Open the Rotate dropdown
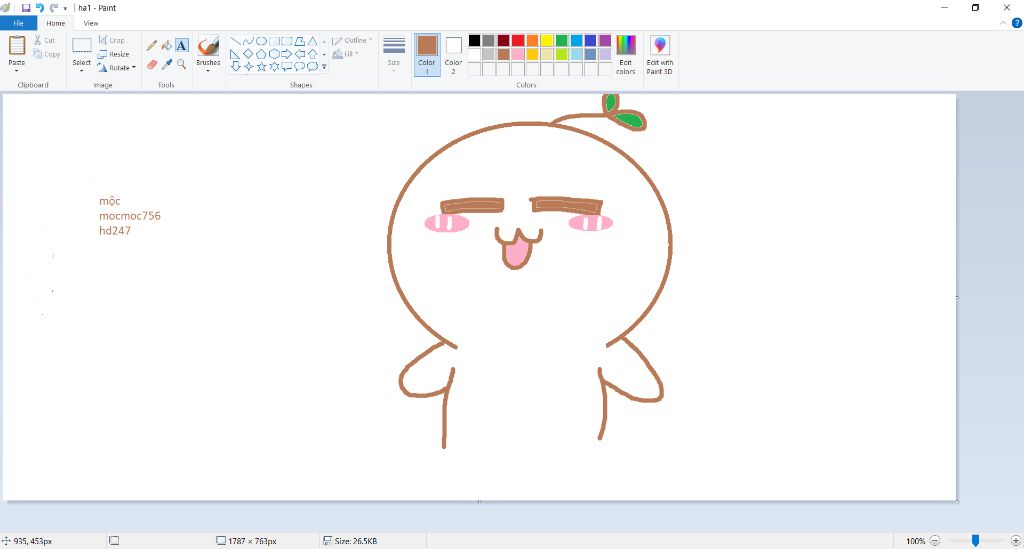The width and height of the screenshot is (1024, 549). [x=117, y=67]
